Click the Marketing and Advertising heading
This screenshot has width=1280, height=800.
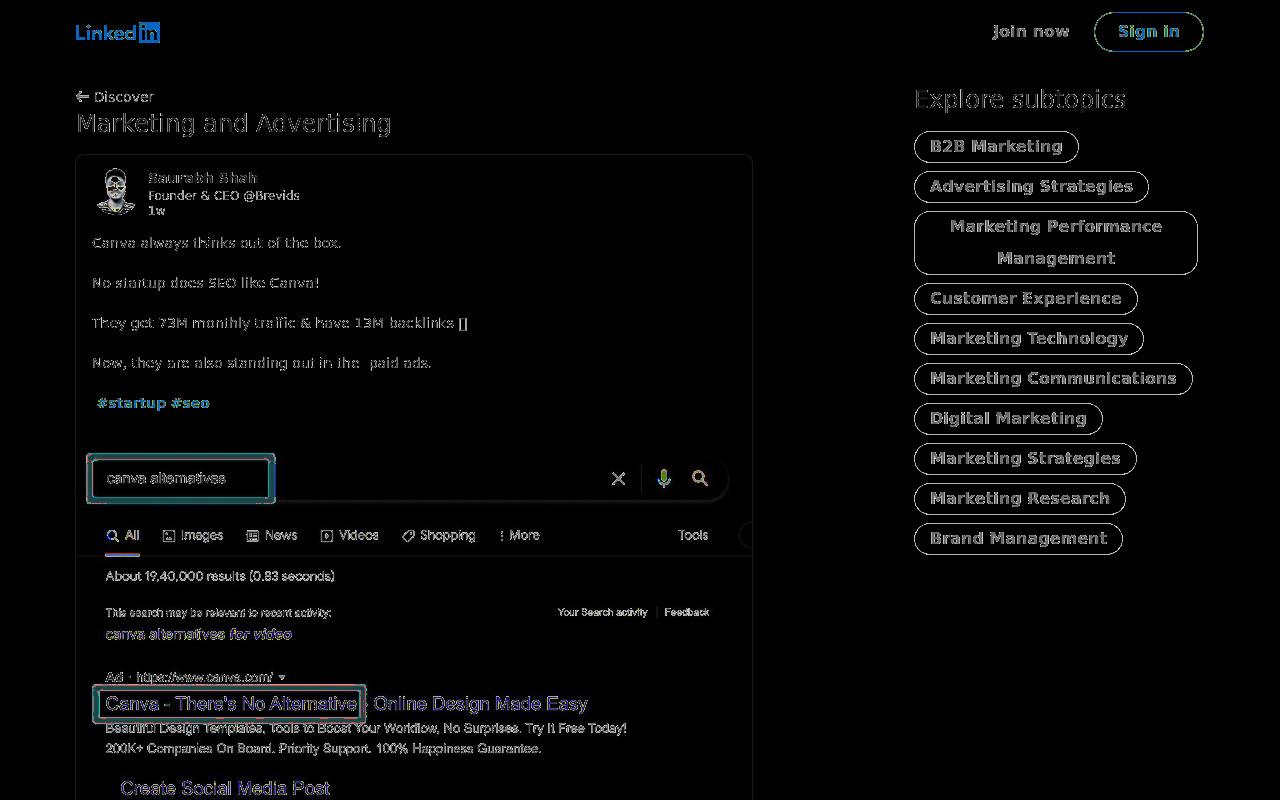234,123
